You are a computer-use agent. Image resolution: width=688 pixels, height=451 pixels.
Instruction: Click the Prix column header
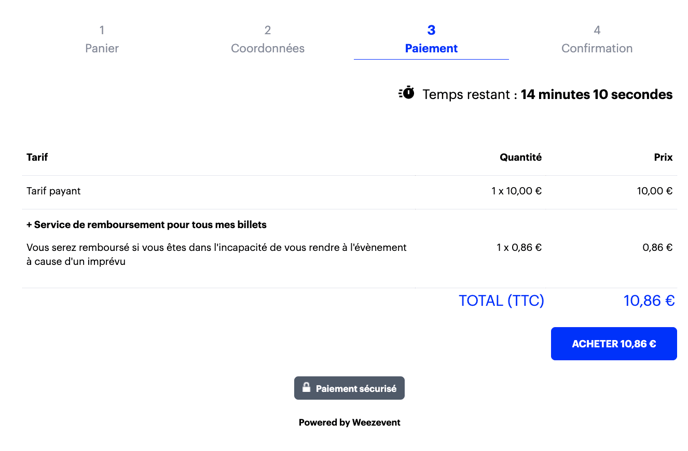tap(662, 157)
